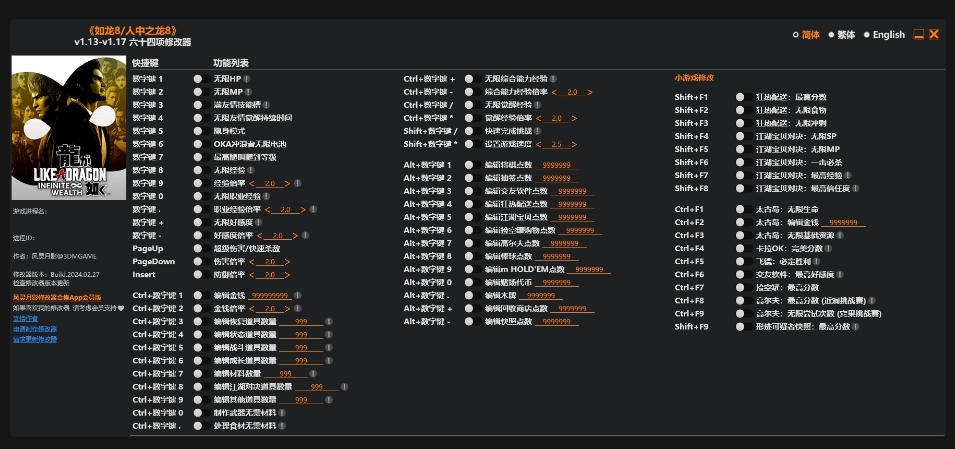Increase game speed on the Shift+数字键 * row
955x449 pixels.
[x=574, y=144]
